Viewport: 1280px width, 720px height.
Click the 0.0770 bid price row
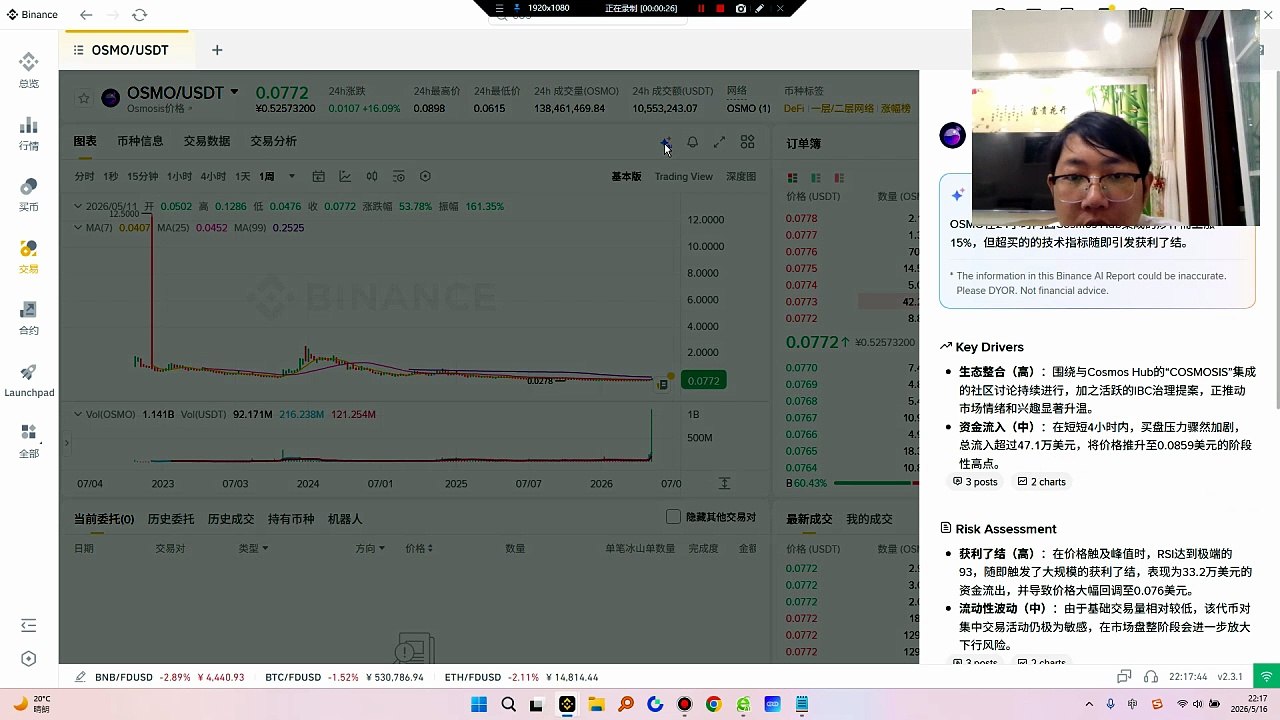(852, 368)
